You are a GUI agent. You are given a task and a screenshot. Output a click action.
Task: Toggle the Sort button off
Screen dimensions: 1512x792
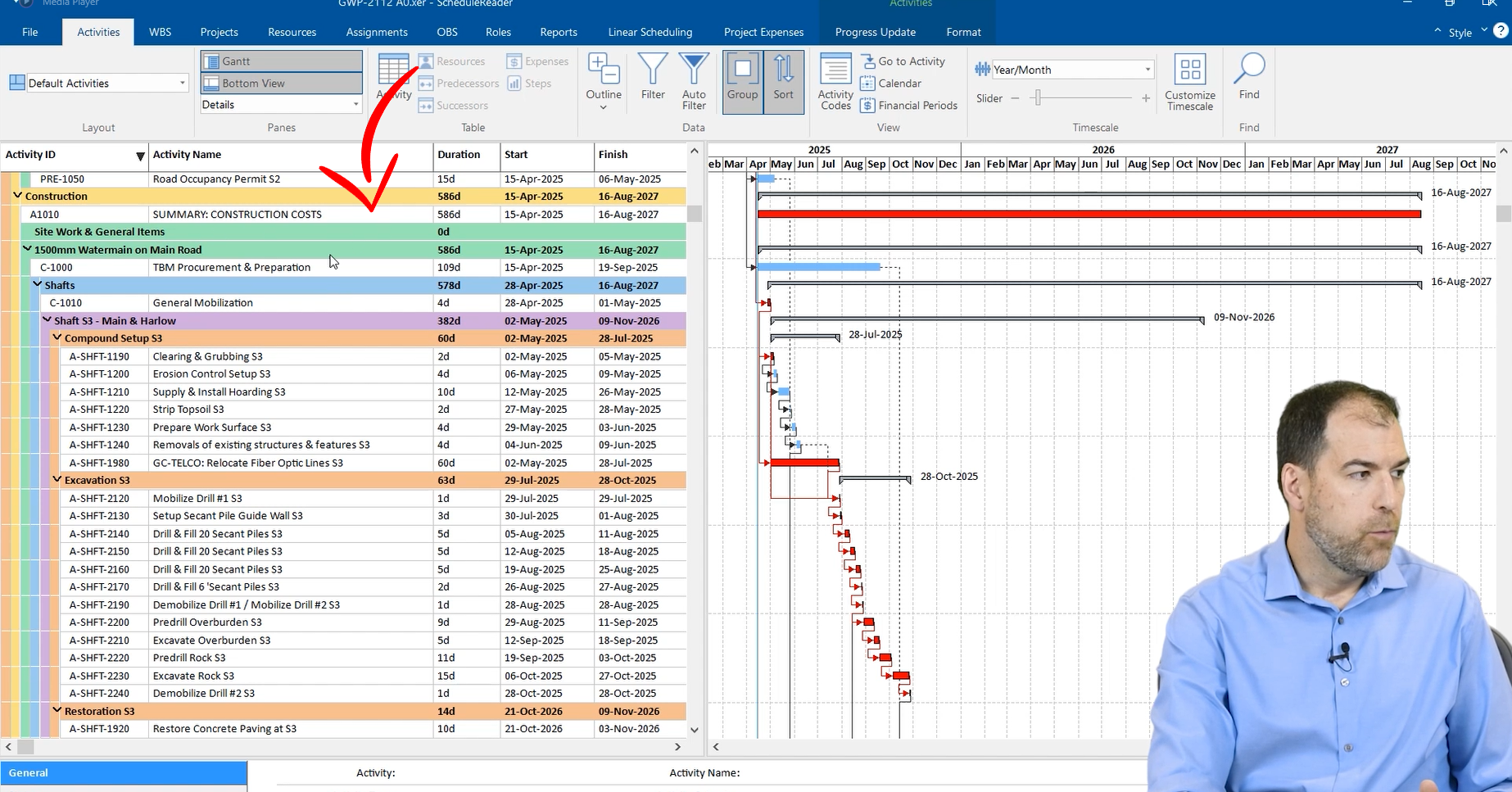(x=783, y=81)
